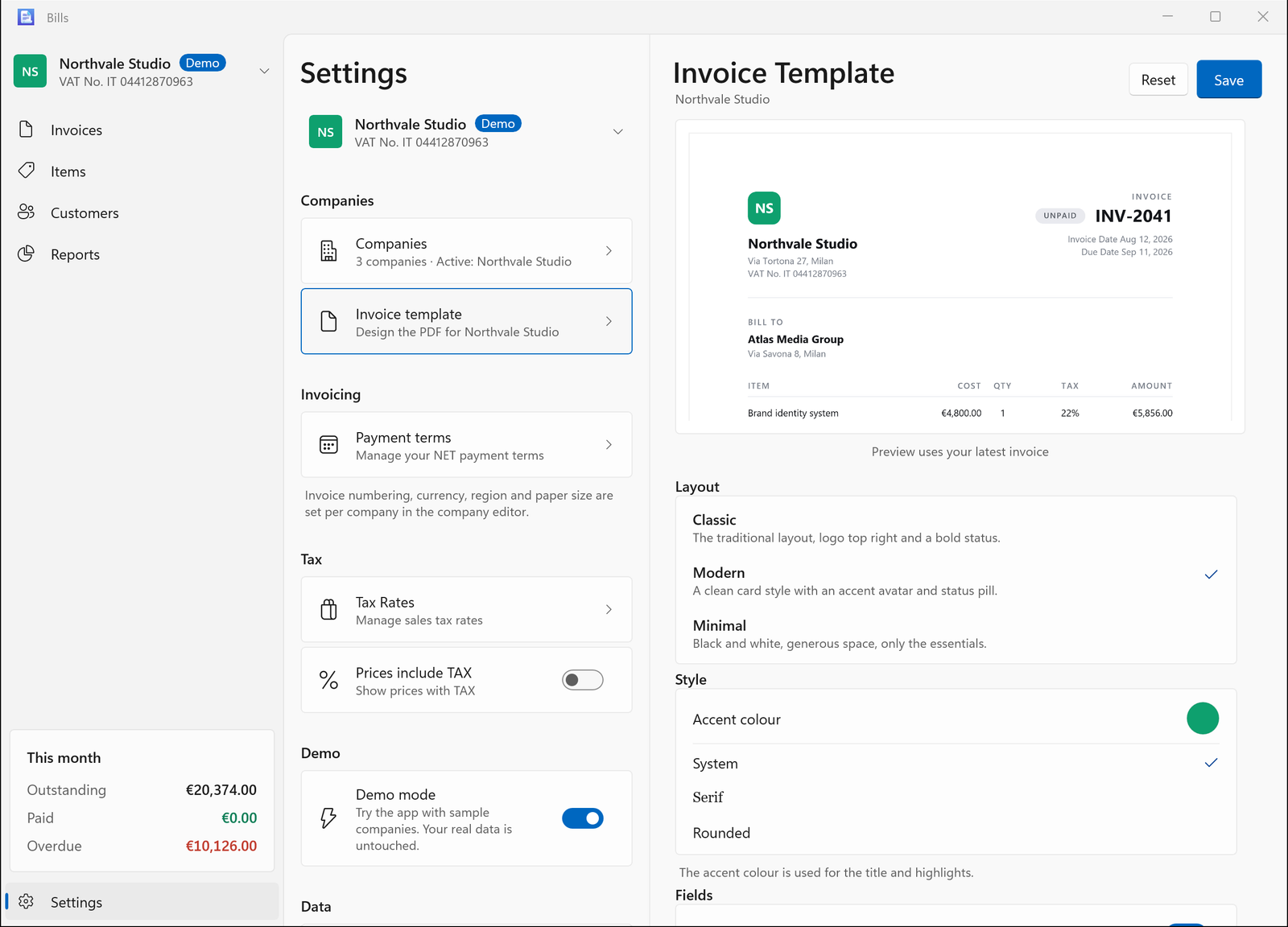Viewport: 1288px width, 927px height.
Task: Select the Minimal layout option
Action: pos(956,634)
